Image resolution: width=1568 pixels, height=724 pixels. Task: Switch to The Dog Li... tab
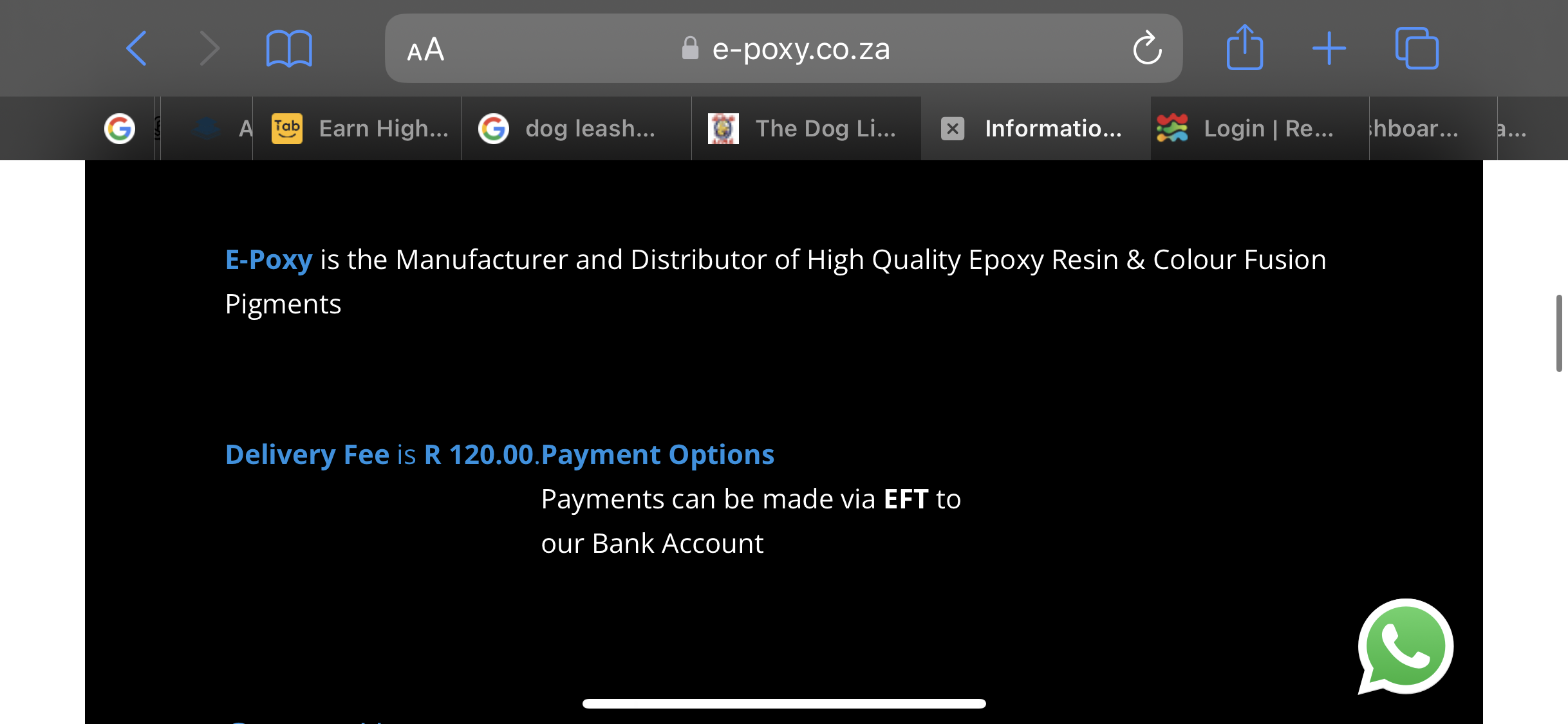click(x=807, y=129)
